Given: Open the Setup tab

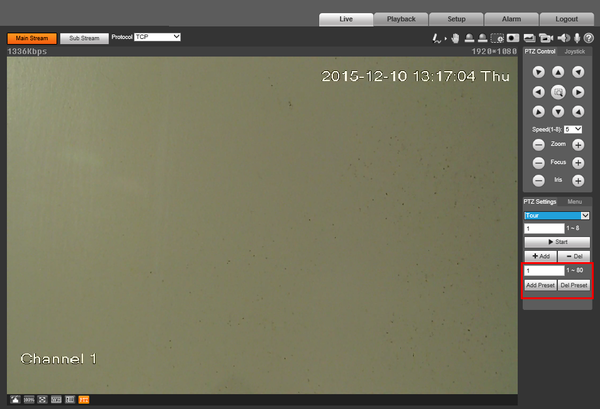Looking at the screenshot, I should click(456, 19).
